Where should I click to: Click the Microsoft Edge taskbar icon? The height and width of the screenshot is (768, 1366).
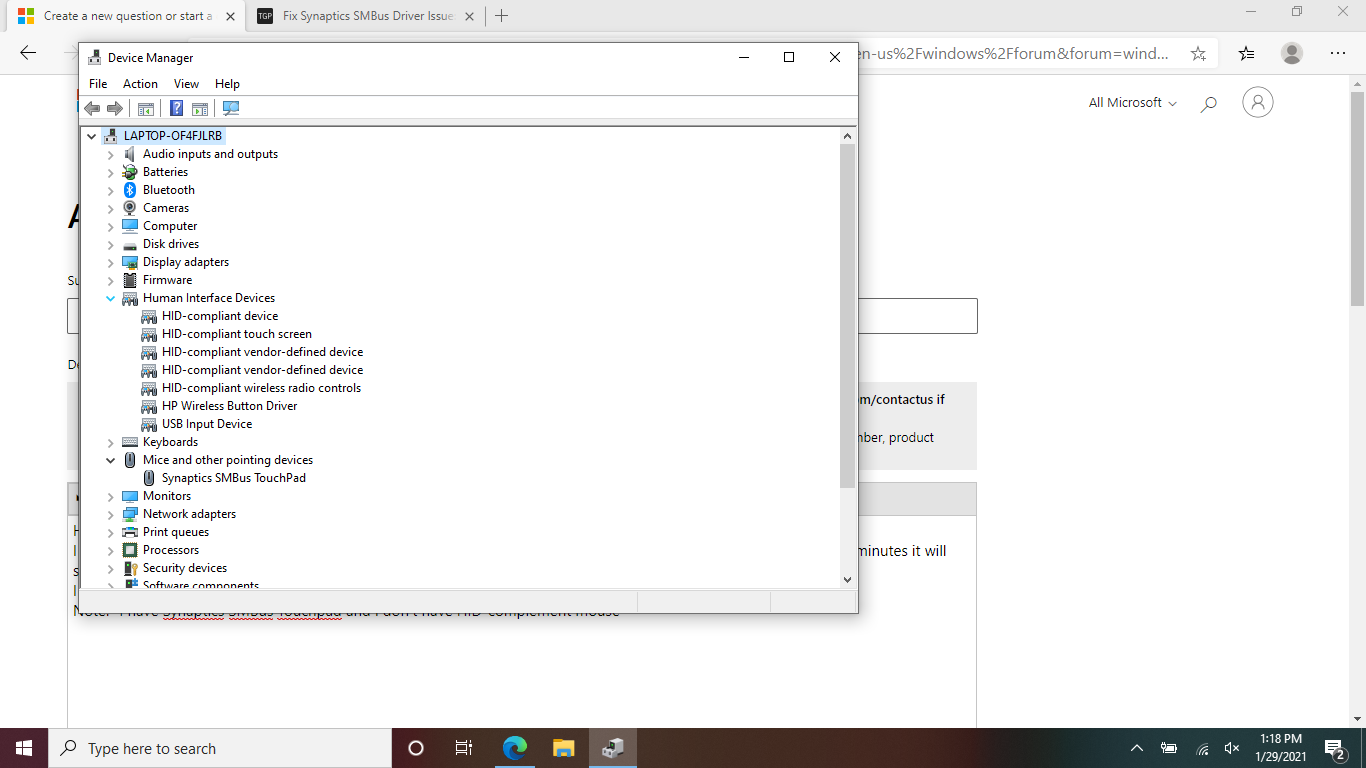point(515,748)
